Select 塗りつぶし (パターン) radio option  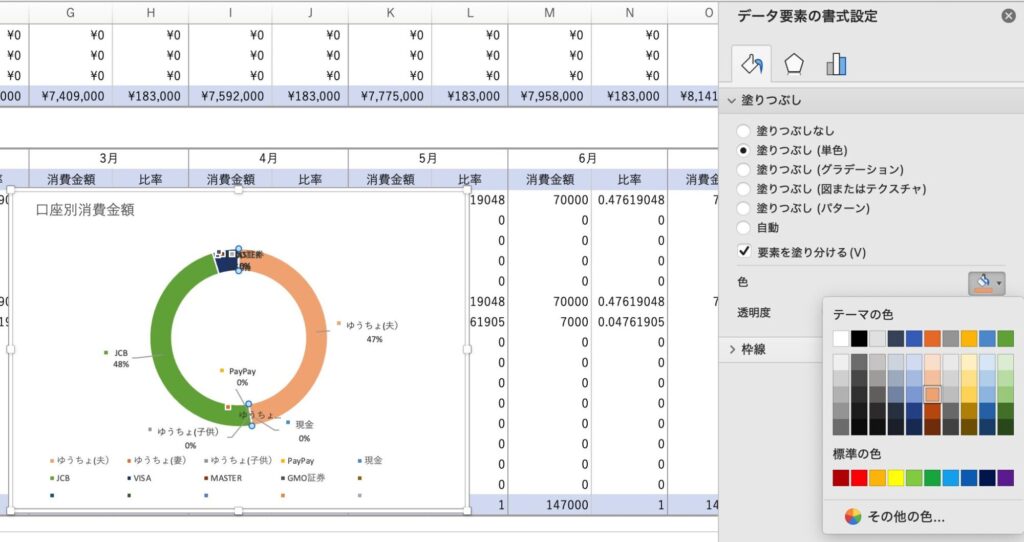pos(743,208)
